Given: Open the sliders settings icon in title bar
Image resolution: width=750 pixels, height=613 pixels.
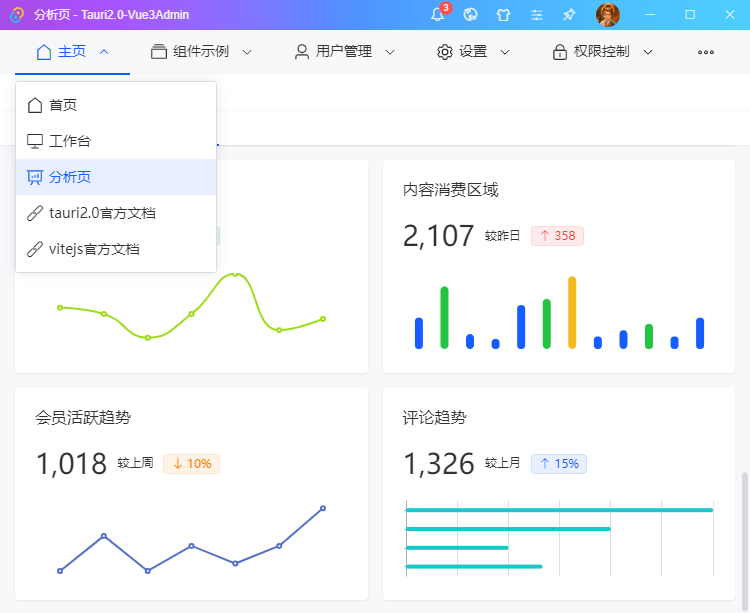Looking at the screenshot, I should coord(537,15).
